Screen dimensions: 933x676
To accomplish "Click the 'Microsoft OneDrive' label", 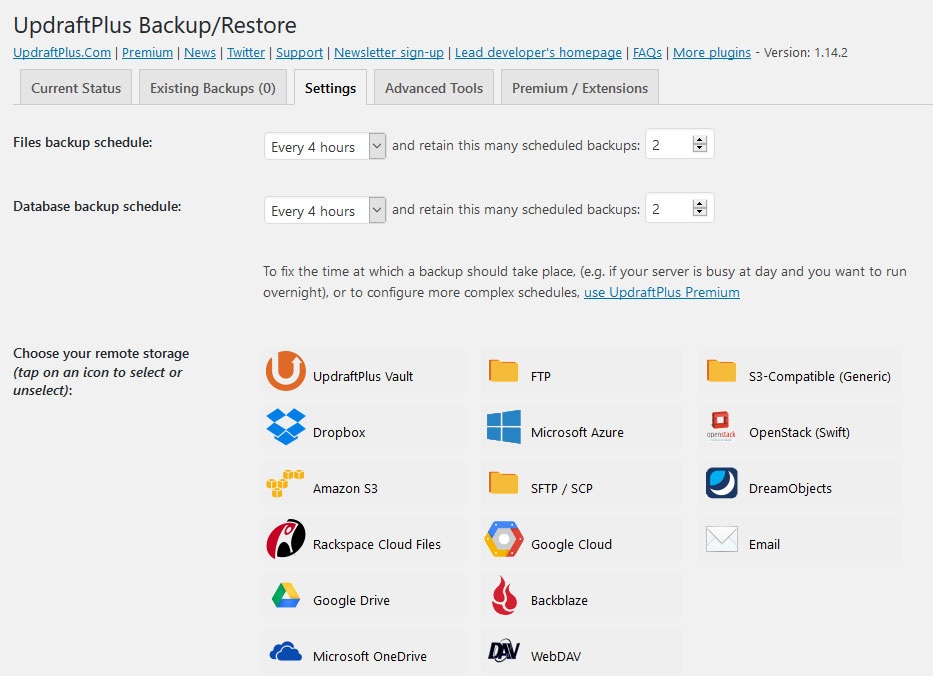I will tap(370, 656).
